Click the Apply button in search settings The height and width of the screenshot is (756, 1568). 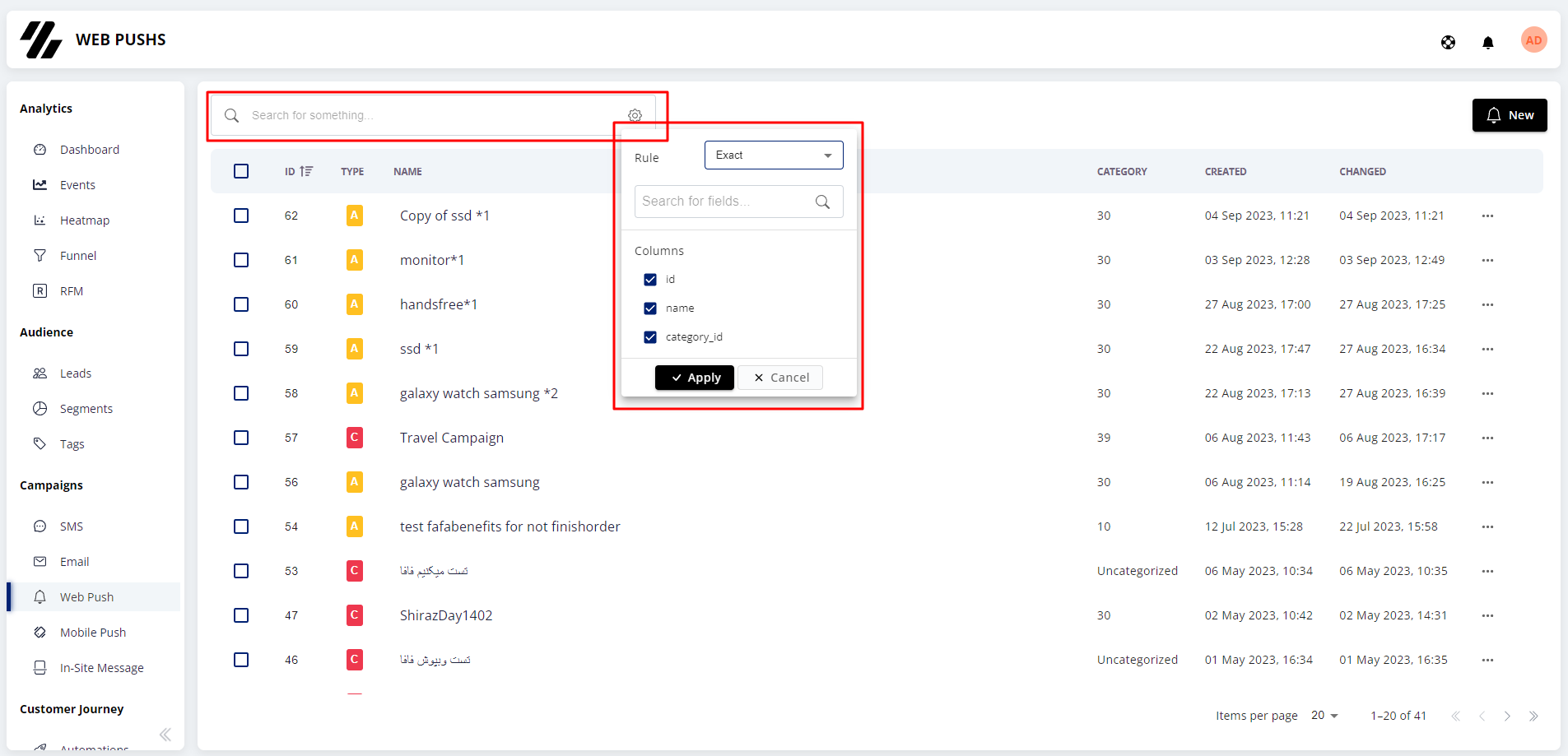695,378
